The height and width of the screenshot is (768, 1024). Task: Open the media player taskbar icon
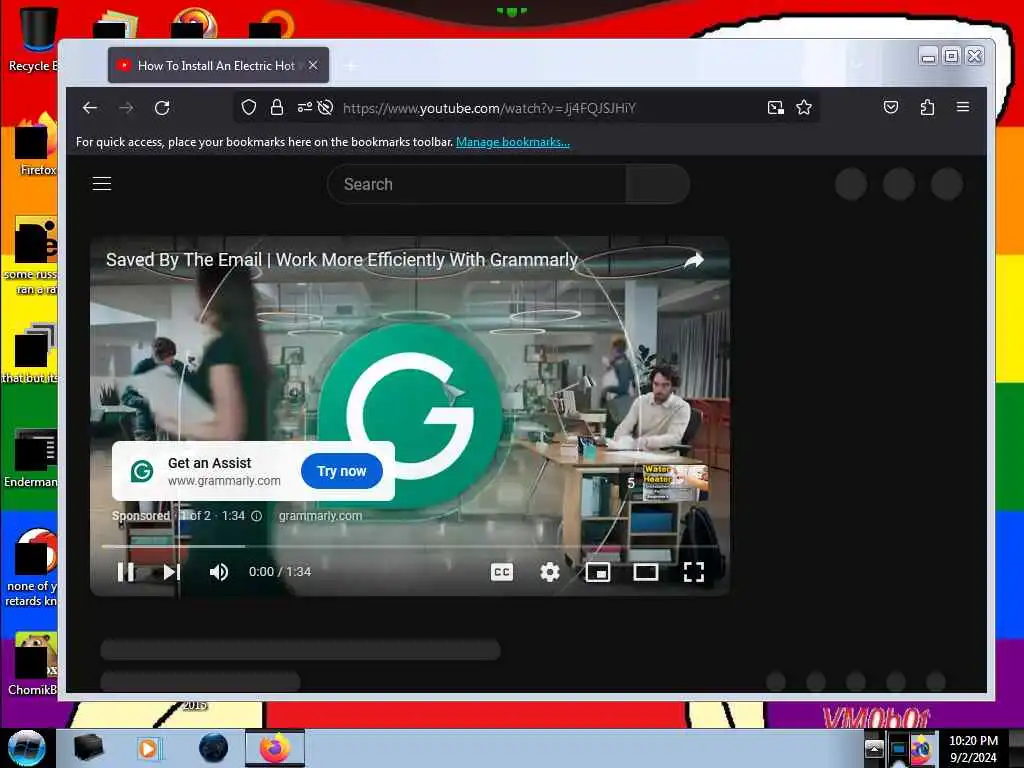(148, 748)
